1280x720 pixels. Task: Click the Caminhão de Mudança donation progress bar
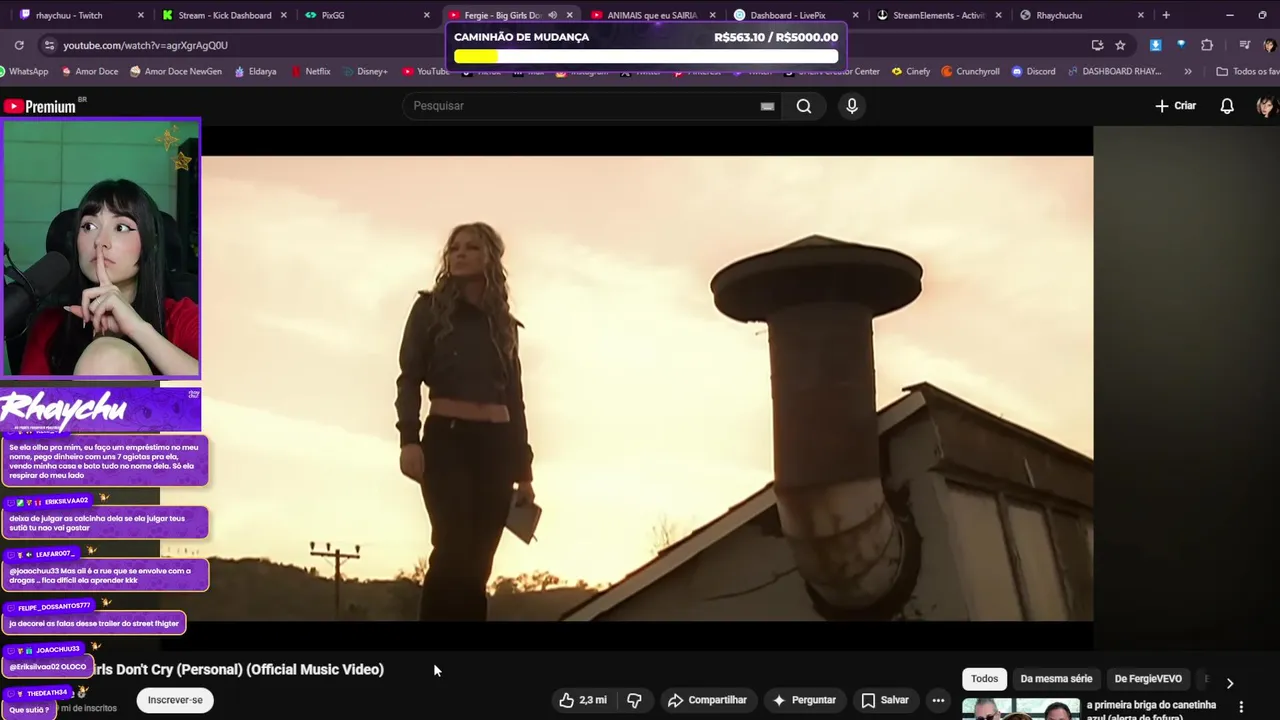646,57
